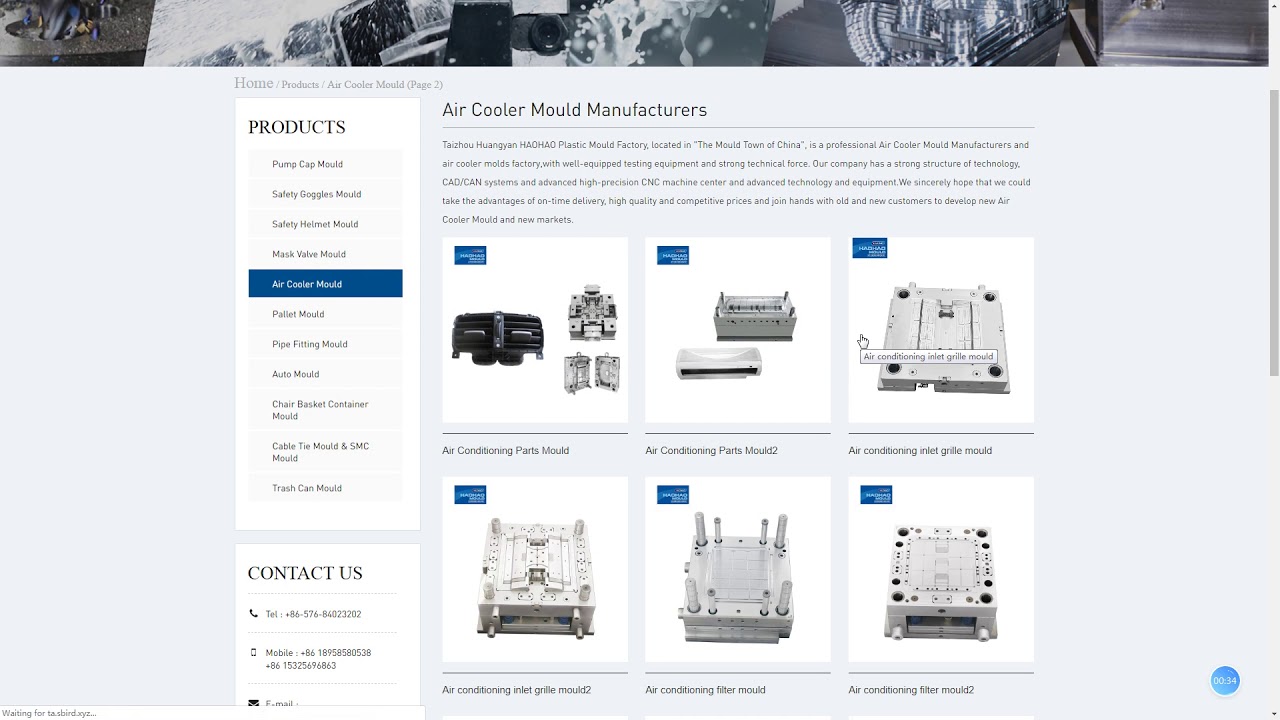Click the 'Waiting for ta.sbird.xyz...' status text
This screenshot has width=1280, height=720.
[50, 713]
